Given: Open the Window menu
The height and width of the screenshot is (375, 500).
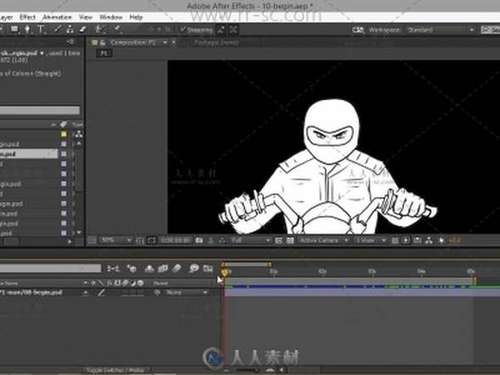Looking at the screenshot, I should point(111,17).
